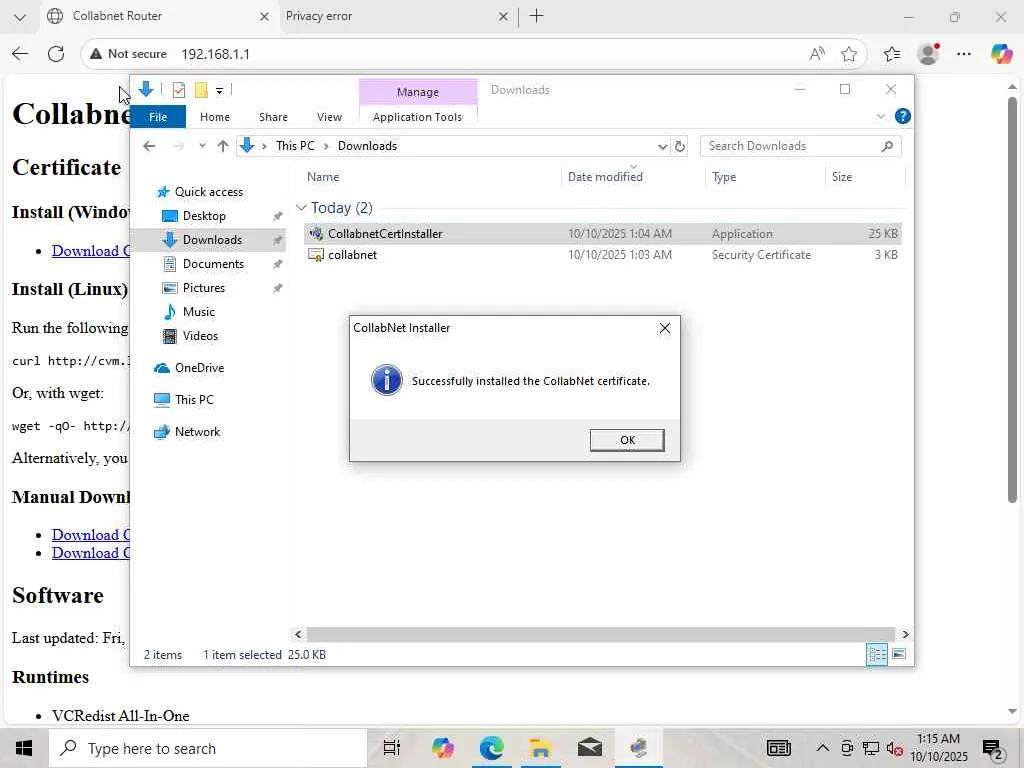Open the browser Favorites list icon
Viewport: 1024px width, 768px height.
pyautogui.click(x=891, y=54)
